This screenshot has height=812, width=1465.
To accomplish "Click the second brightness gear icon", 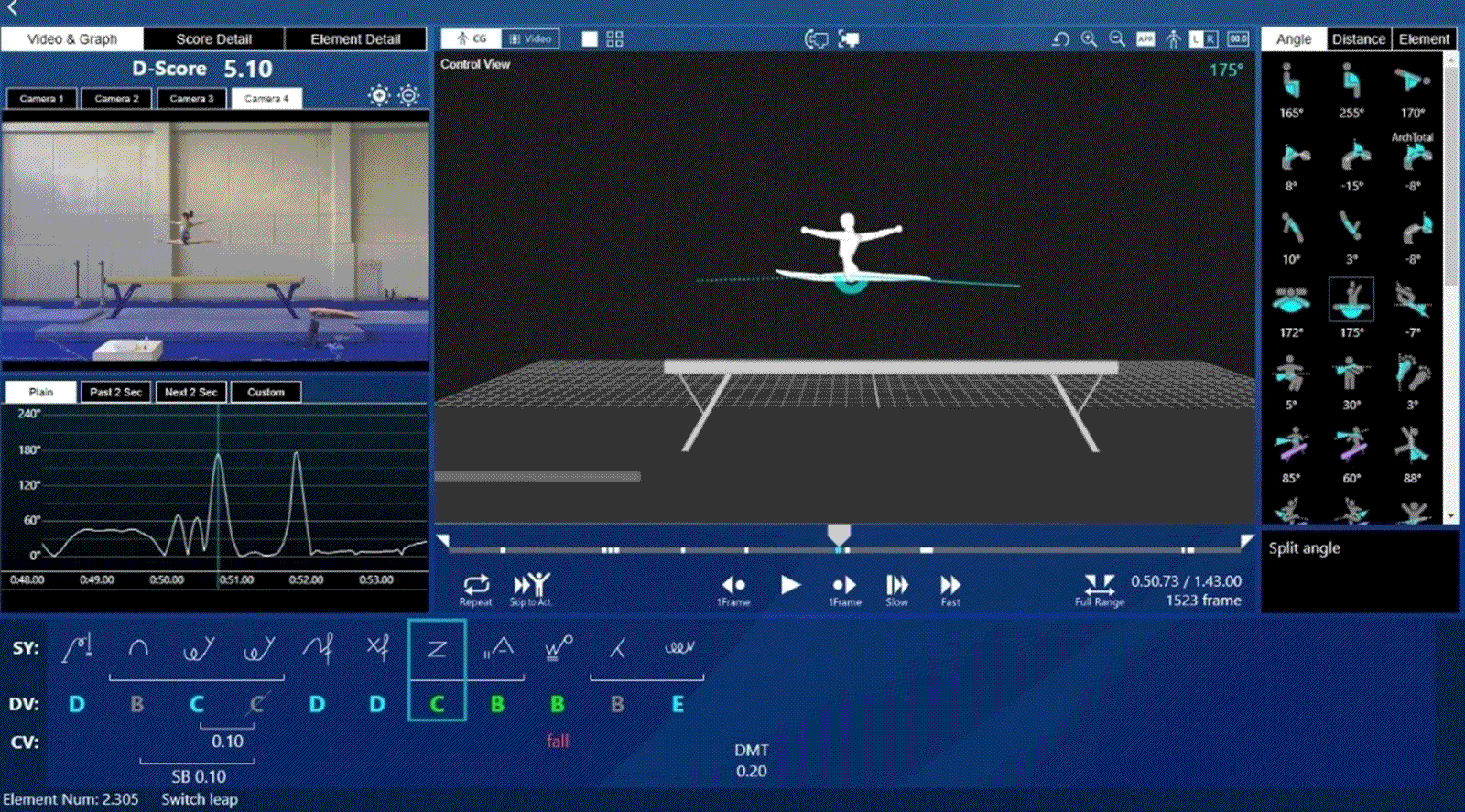I will coord(408,95).
